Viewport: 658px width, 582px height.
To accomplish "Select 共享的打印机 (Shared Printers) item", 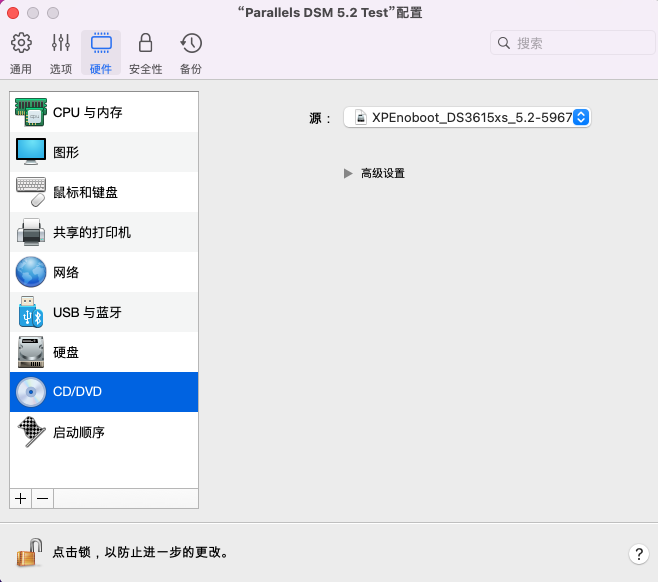I will click(104, 232).
